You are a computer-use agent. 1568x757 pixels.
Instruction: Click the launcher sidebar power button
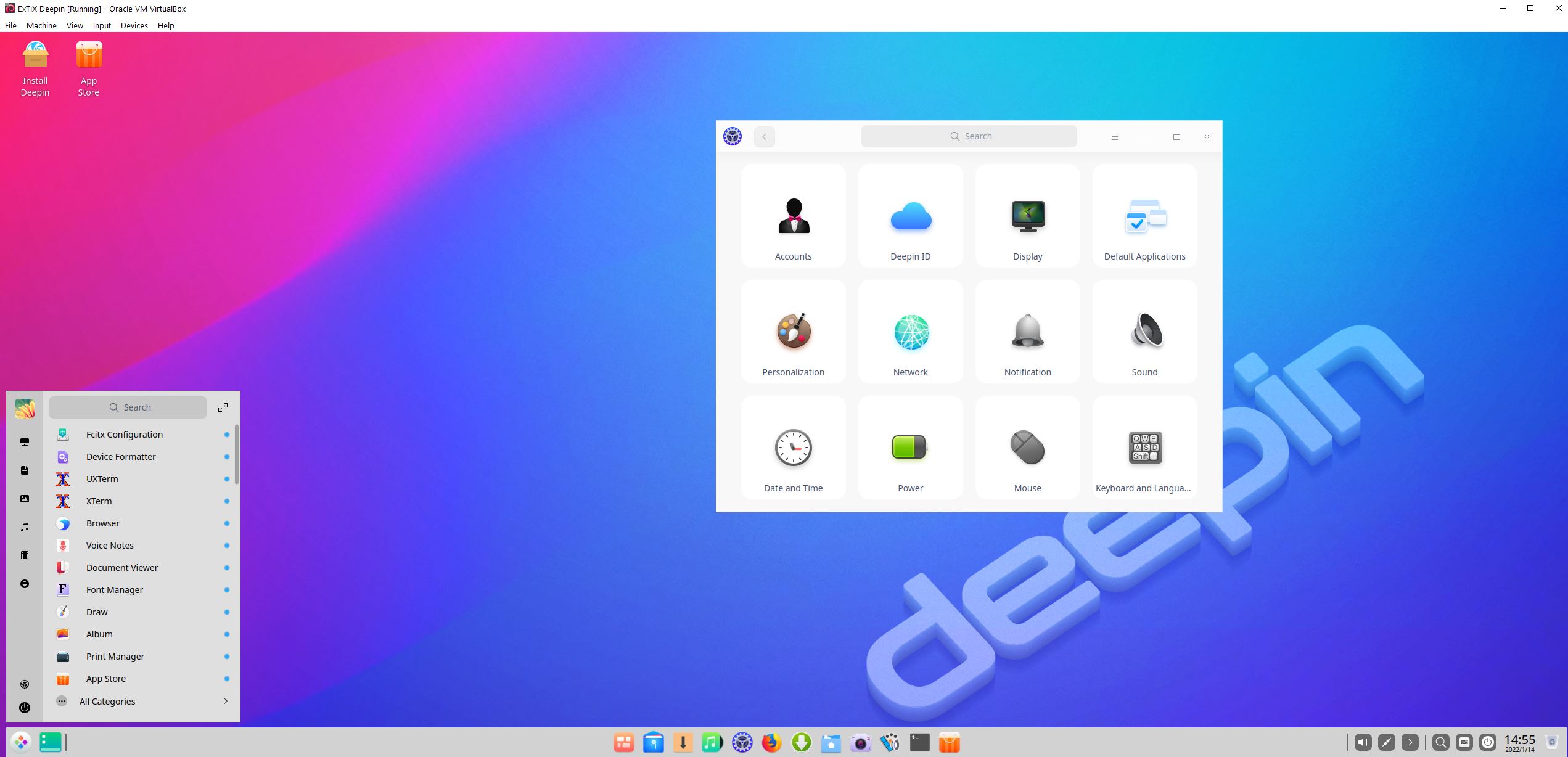click(25, 708)
